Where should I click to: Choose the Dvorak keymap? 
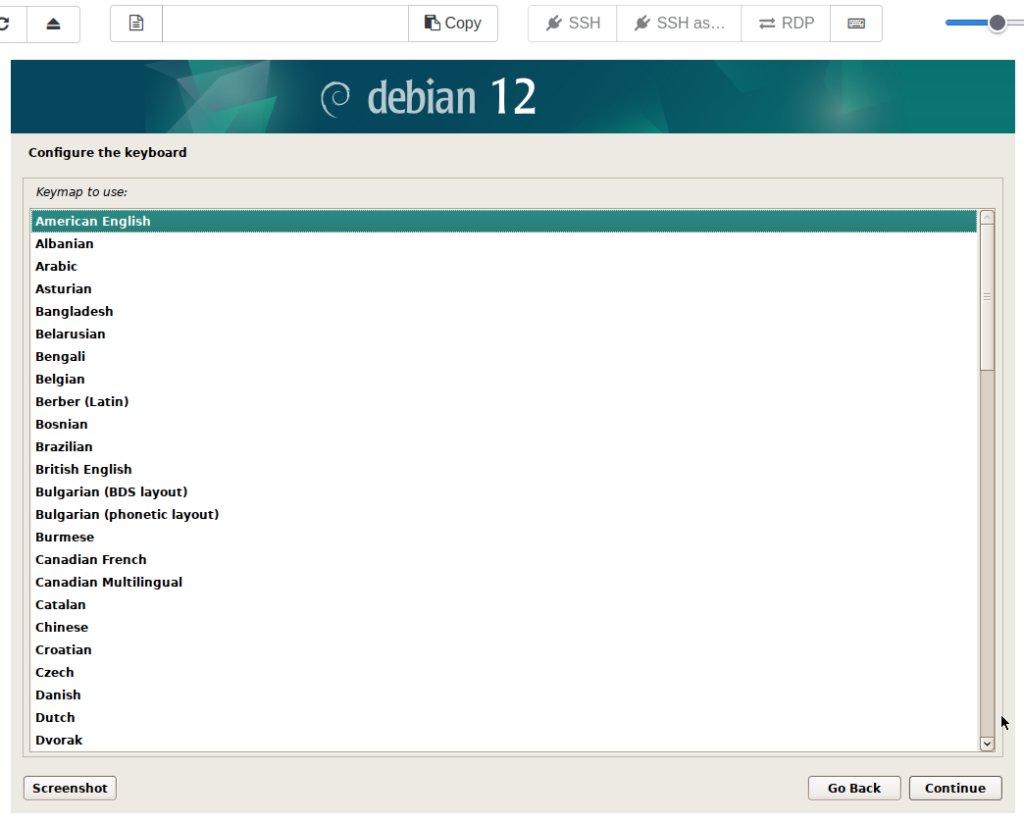(x=59, y=740)
